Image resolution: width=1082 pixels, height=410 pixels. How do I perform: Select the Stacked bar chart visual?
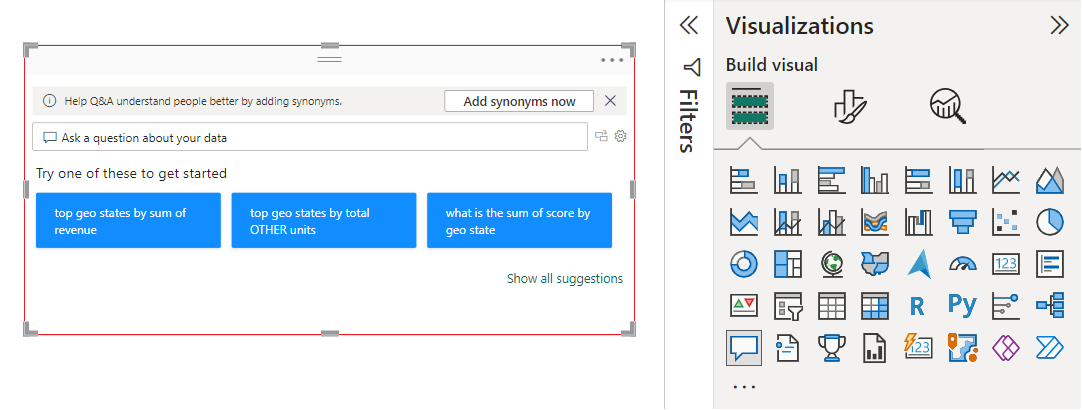click(x=743, y=180)
